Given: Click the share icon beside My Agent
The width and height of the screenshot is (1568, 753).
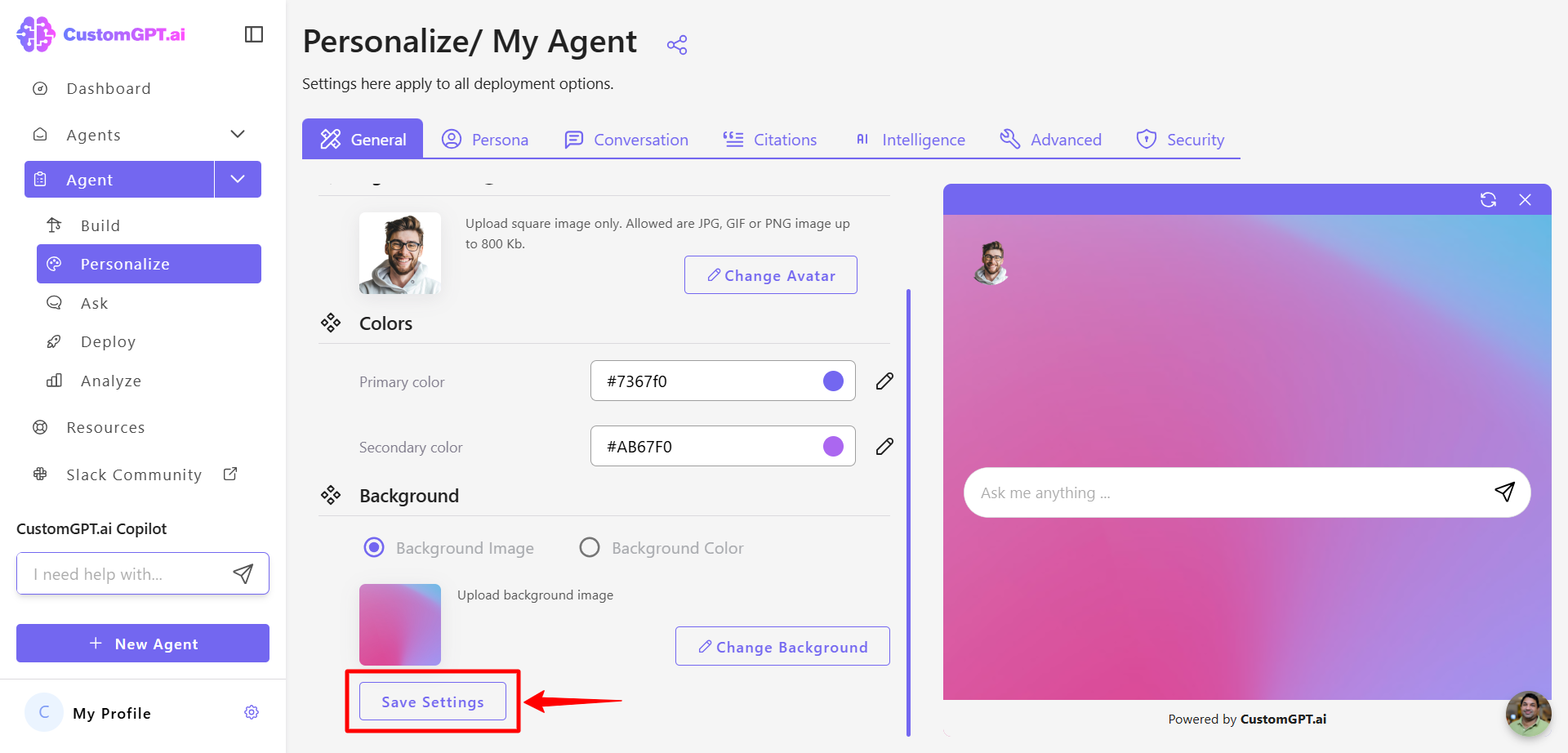Looking at the screenshot, I should (x=677, y=45).
